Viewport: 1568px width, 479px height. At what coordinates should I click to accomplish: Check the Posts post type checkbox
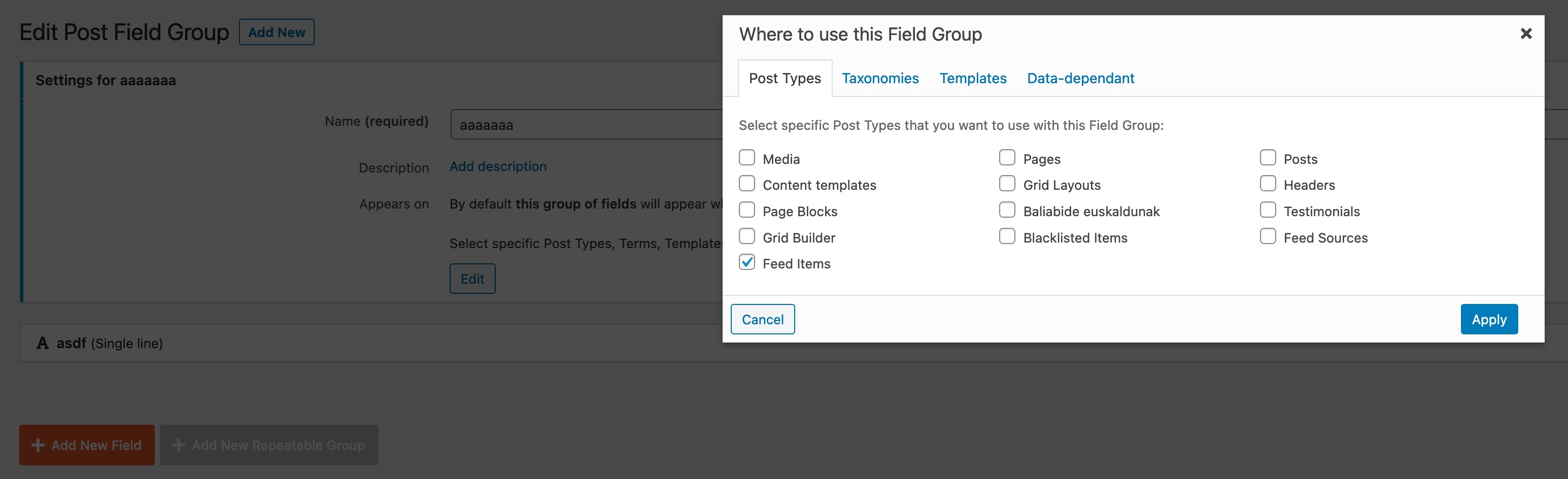tap(1268, 158)
